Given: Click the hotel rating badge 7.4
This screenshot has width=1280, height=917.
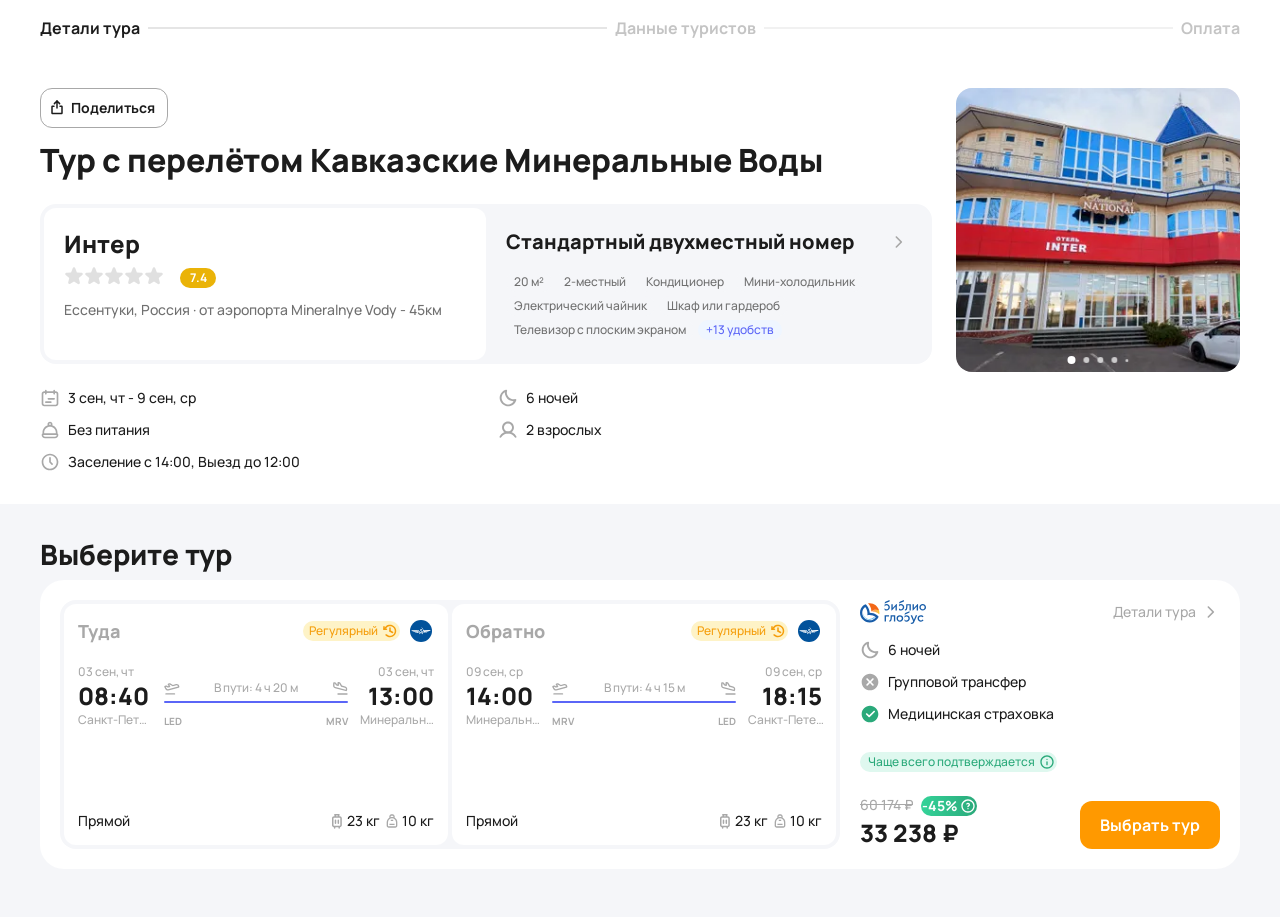Looking at the screenshot, I should pos(198,278).
